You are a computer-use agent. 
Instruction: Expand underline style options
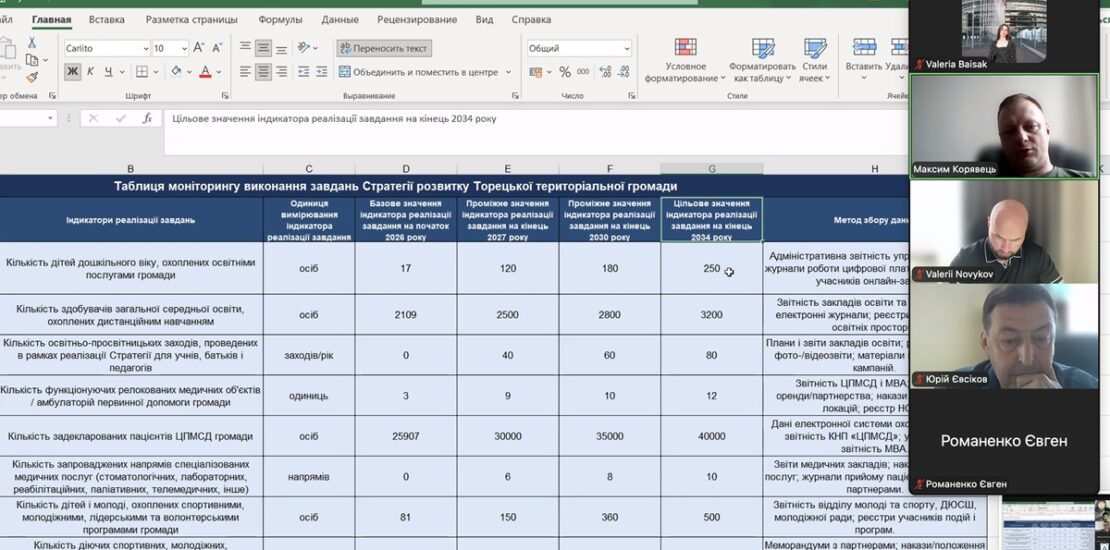click(x=122, y=71)
